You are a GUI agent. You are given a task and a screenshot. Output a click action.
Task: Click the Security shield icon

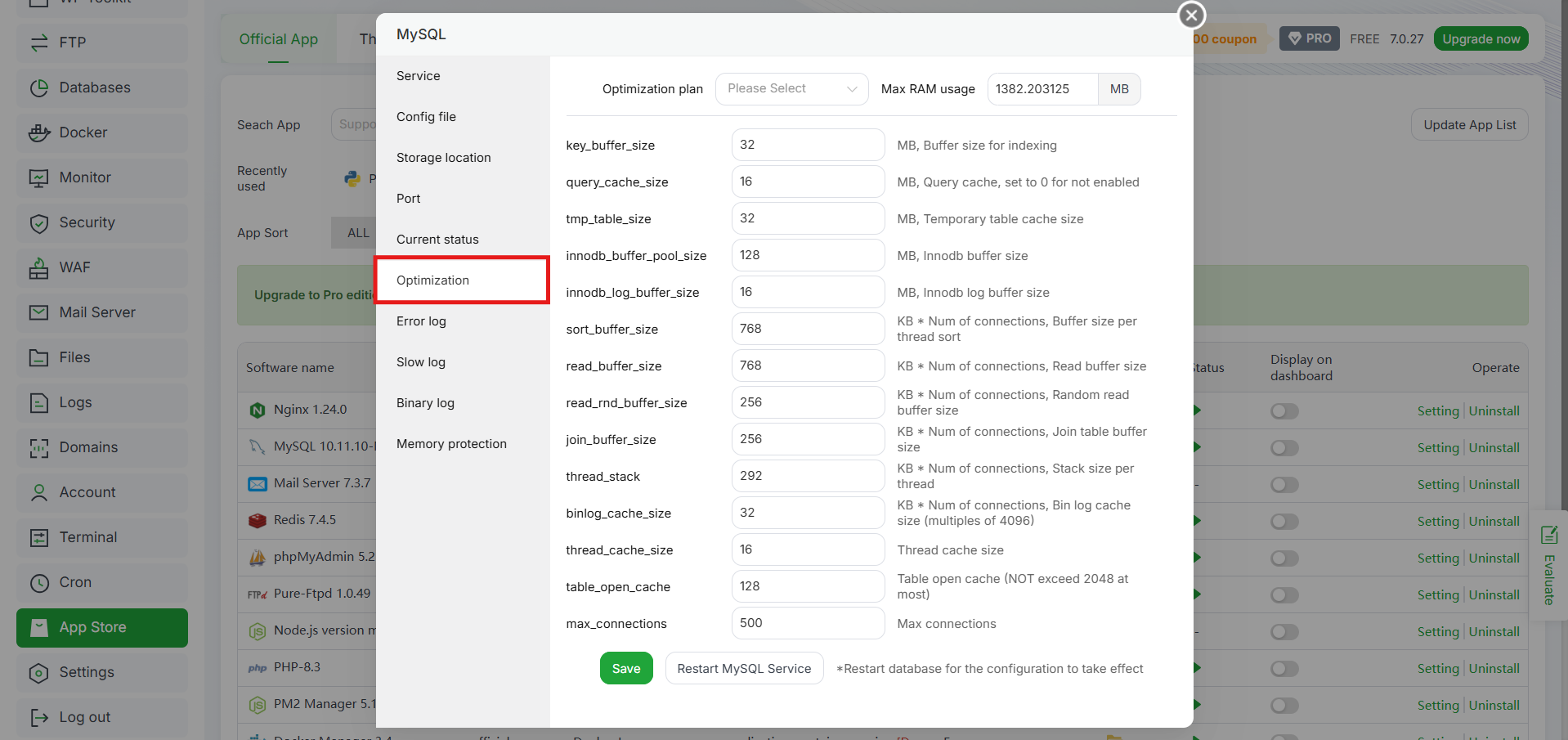click(38, 222)
